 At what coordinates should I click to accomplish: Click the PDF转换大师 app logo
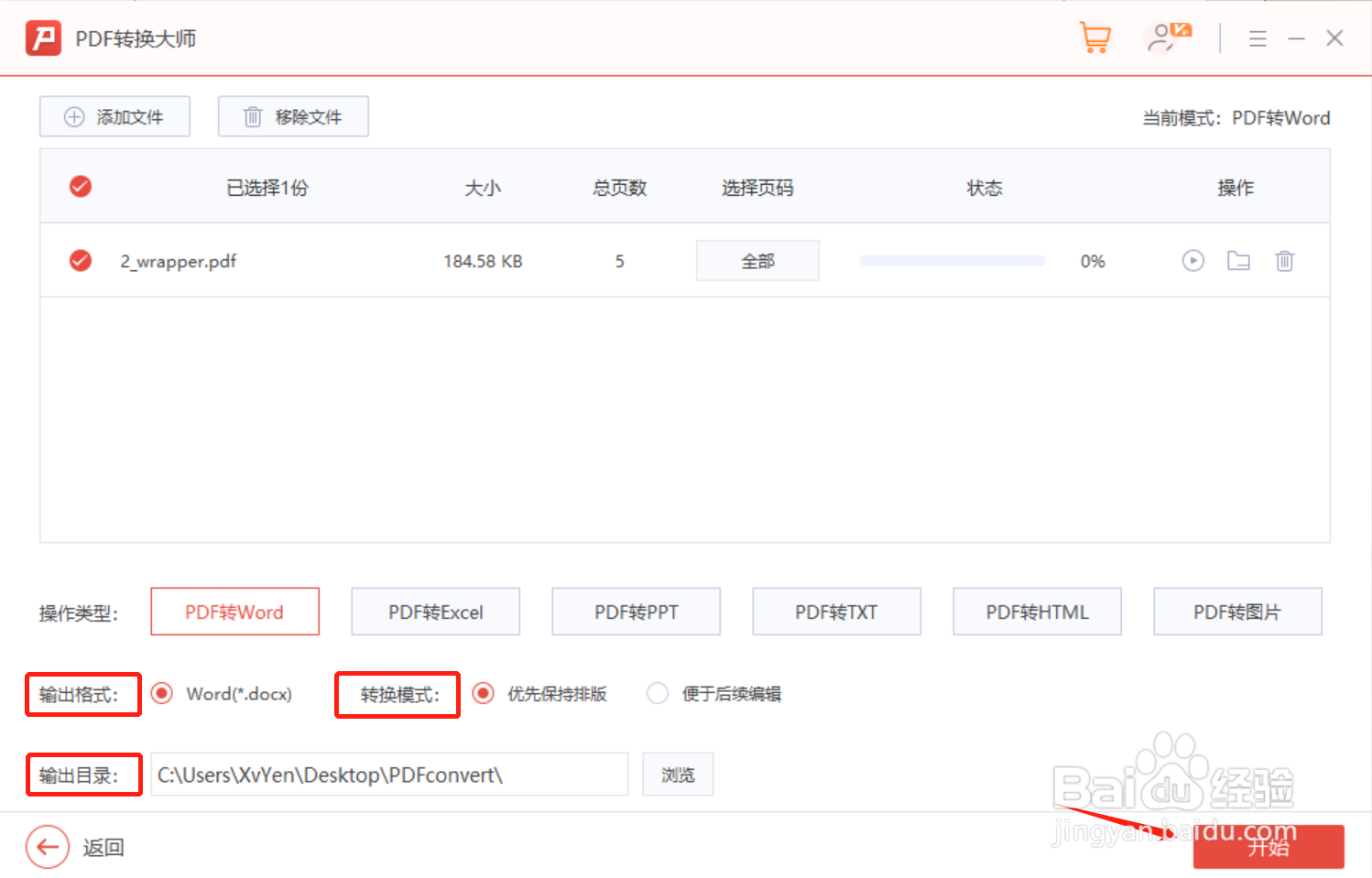[43, 38]
